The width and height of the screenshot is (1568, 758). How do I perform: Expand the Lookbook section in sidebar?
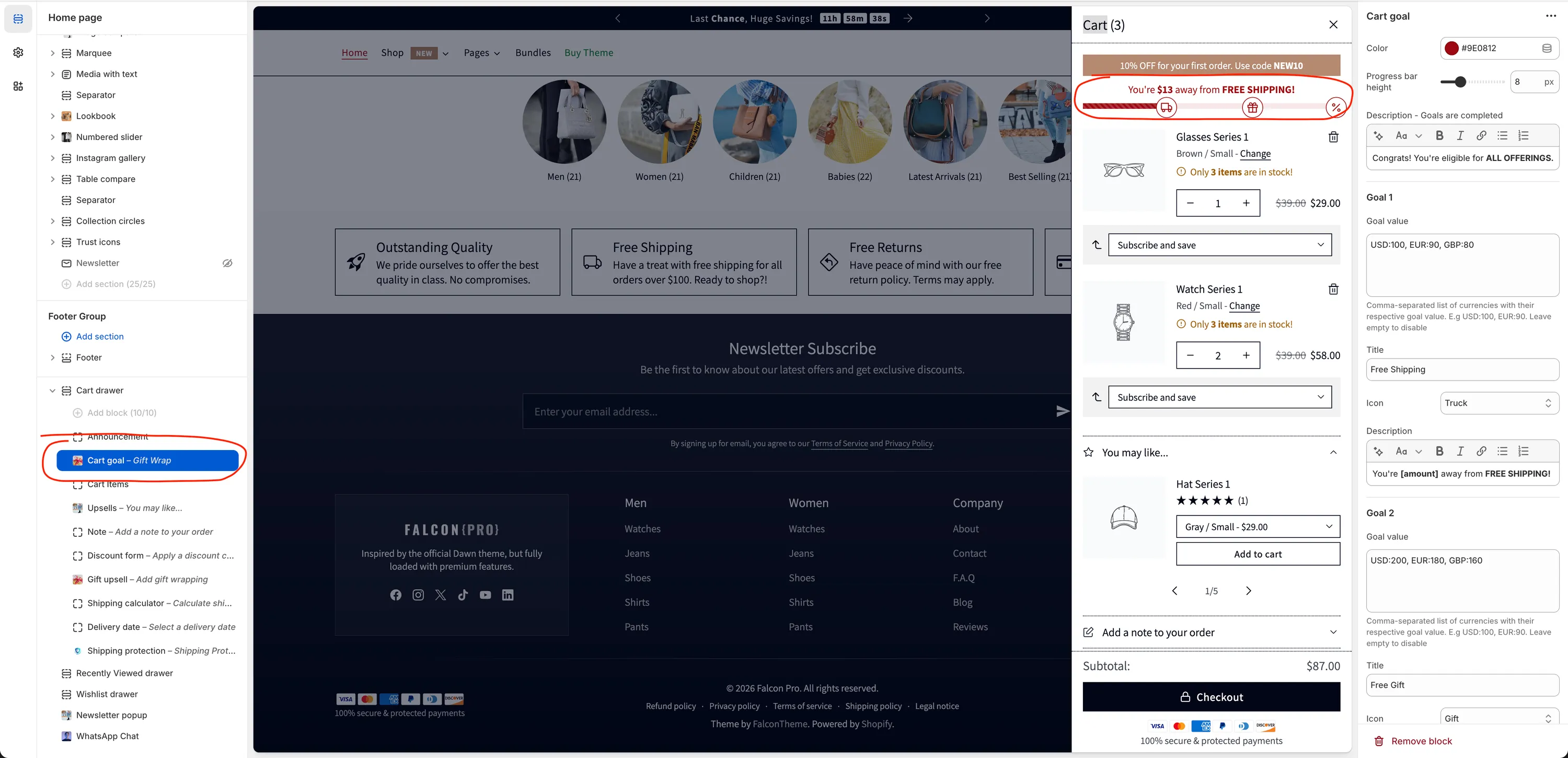52,116
